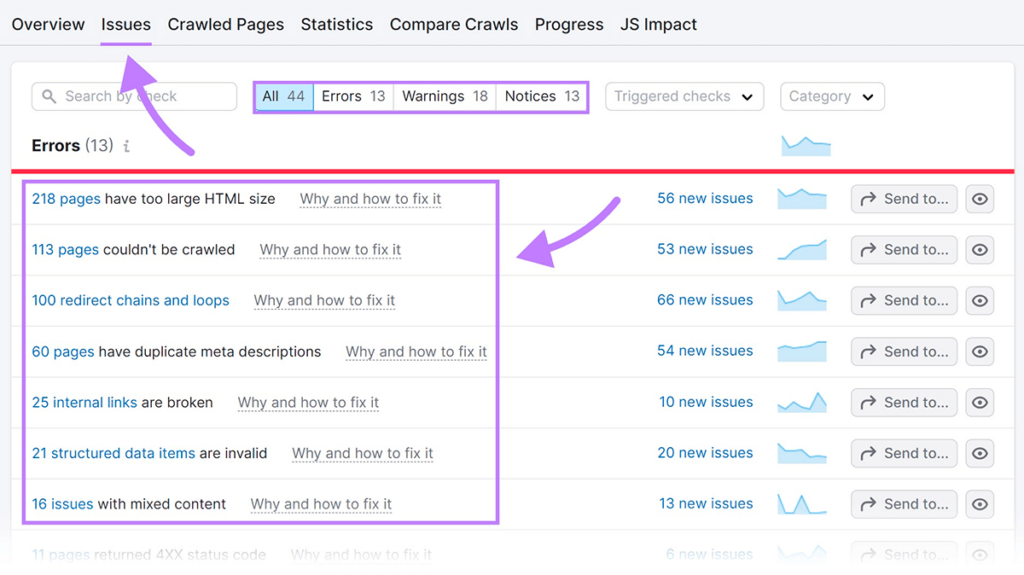Viewport: 1024px width, 575px height.
Task: Open the Statistics tab
Action: pyautogui.click(x=336, y=24)
